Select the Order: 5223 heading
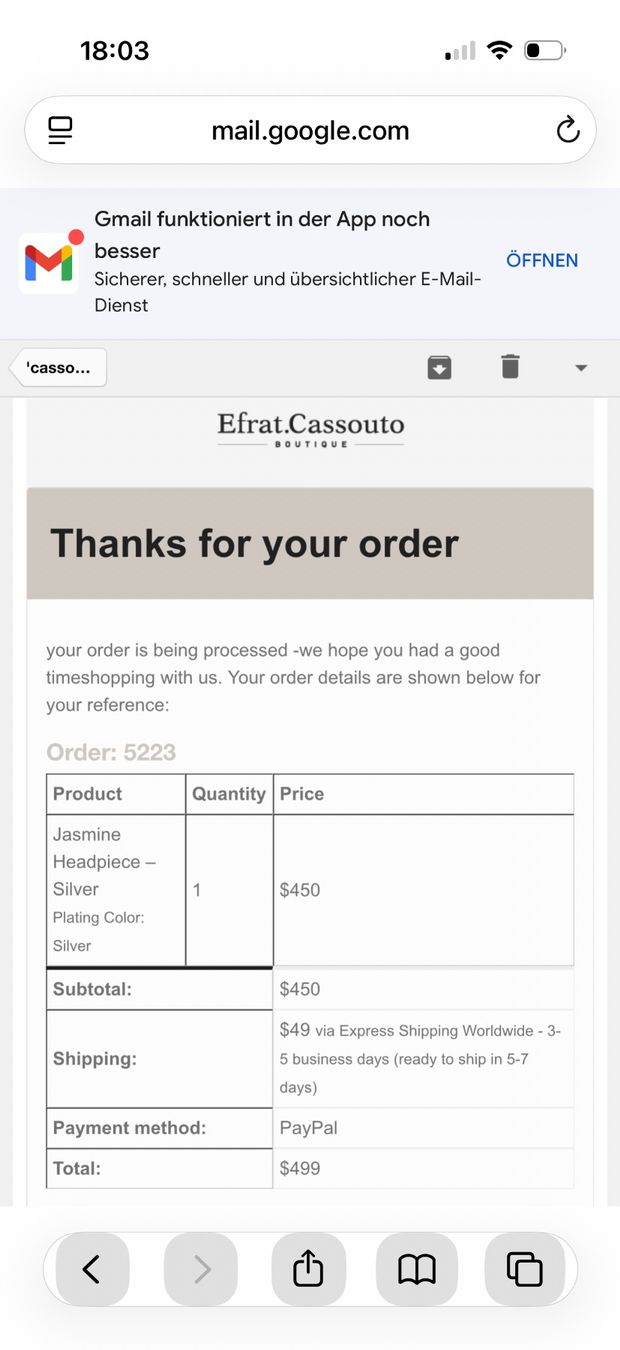This screenshot has width=620, height=1350. 111,752
